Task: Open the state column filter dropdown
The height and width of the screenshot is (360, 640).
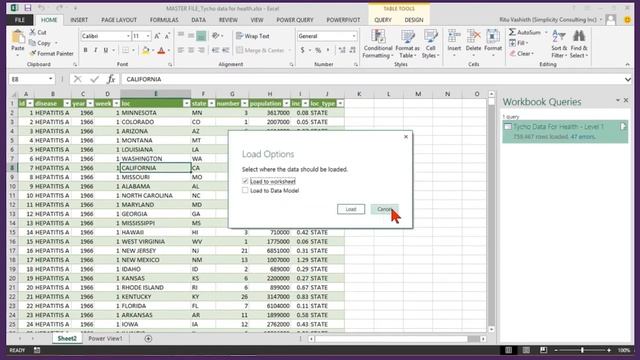Action: (x=211, y=104)
